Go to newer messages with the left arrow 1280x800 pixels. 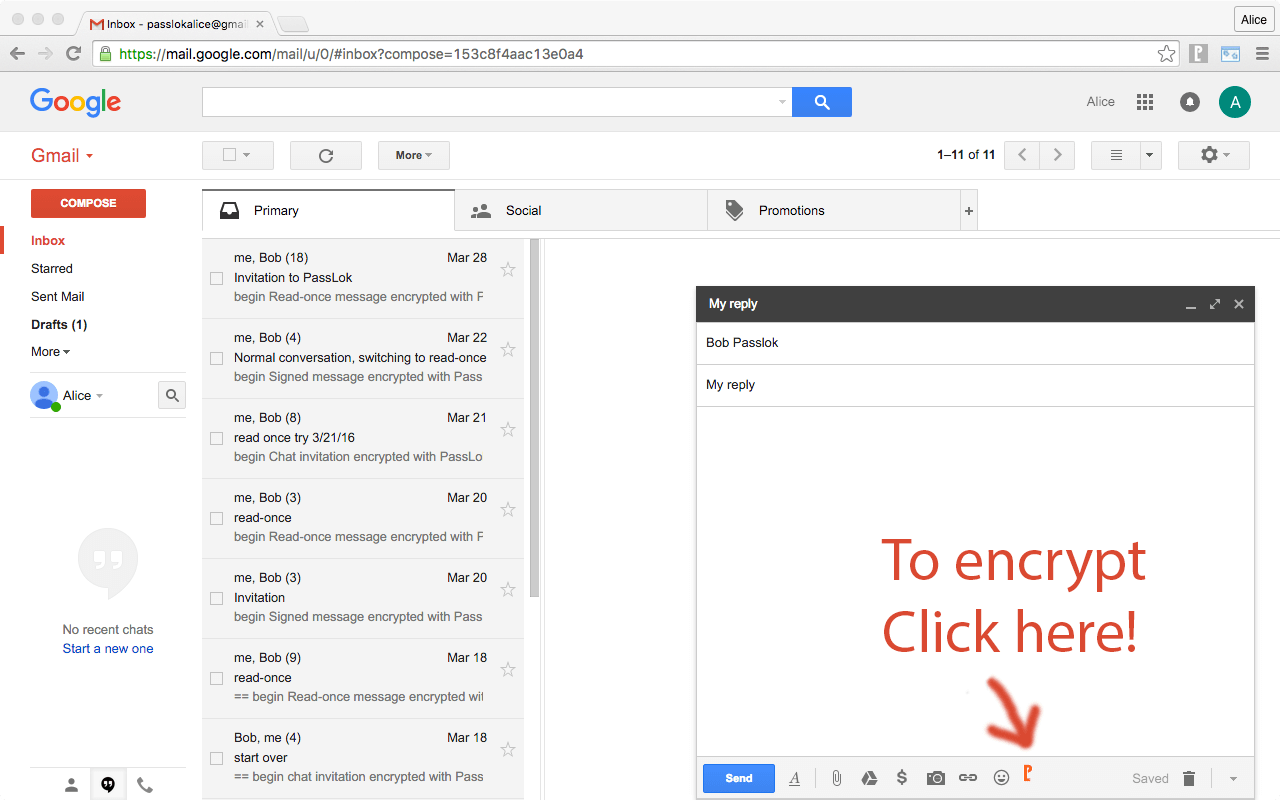(x=1022, y=155)
